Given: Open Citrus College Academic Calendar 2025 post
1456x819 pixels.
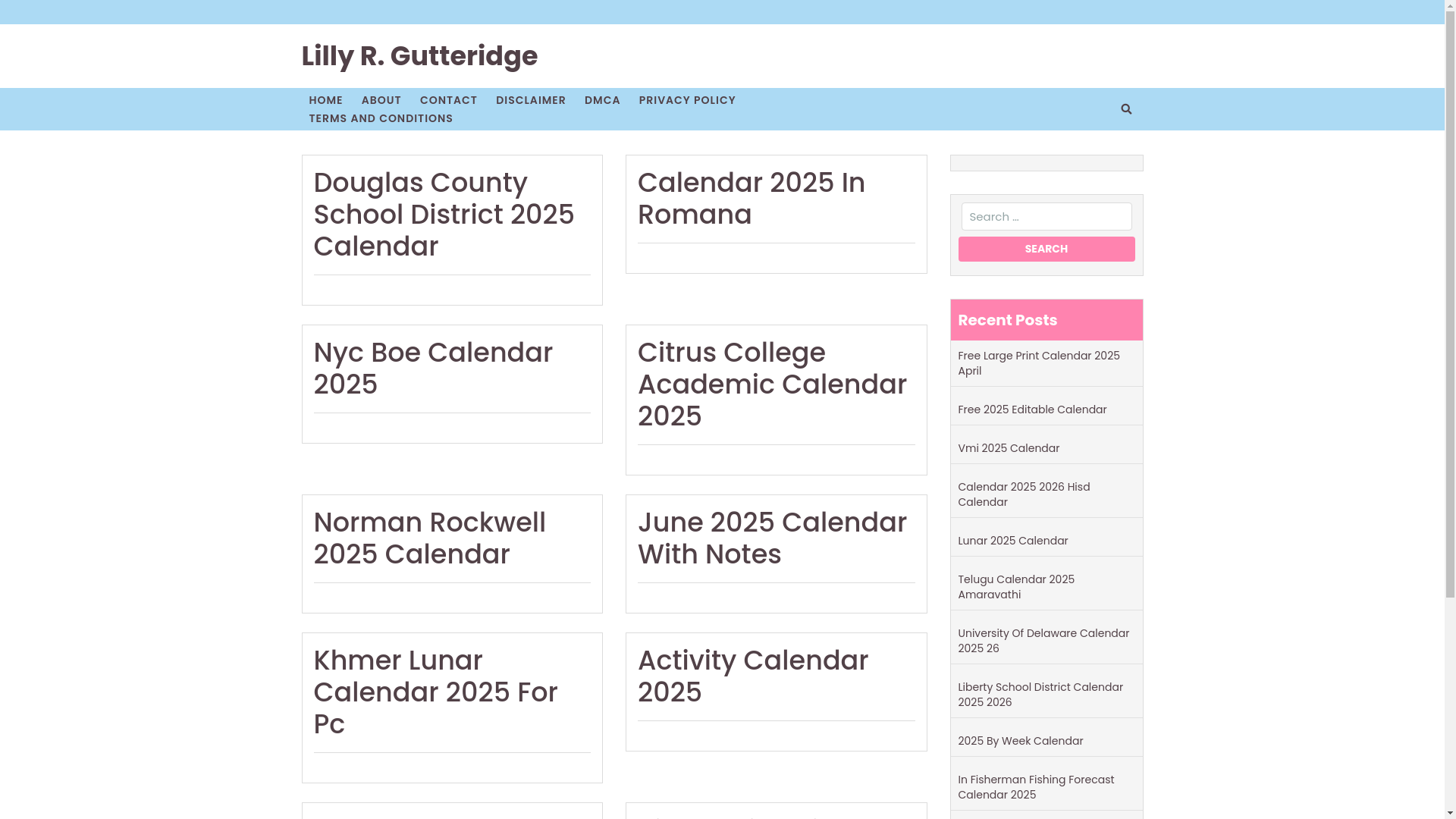Looking at the screenshot, I should 771,384.
